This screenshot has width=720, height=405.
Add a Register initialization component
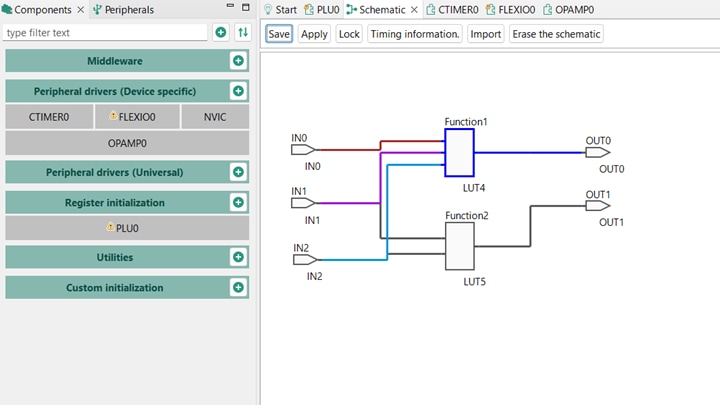238,202
